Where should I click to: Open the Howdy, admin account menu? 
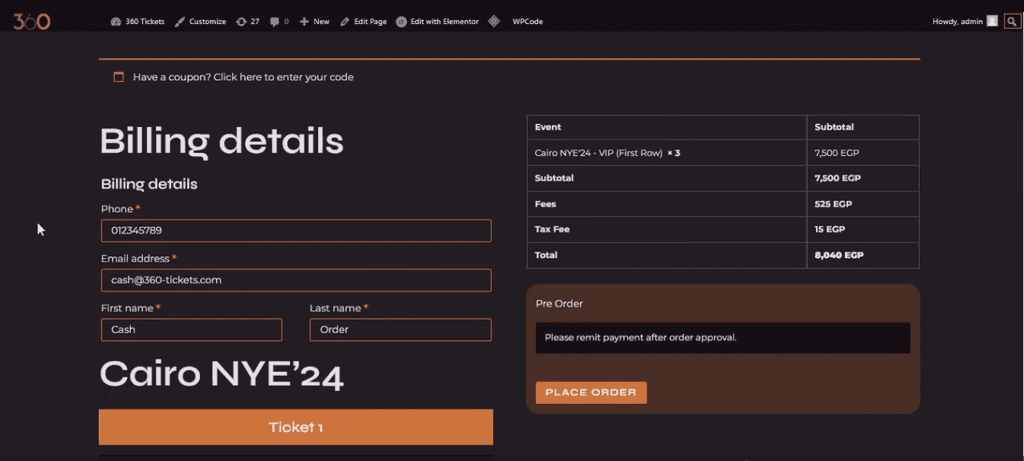tap(965, 22)
